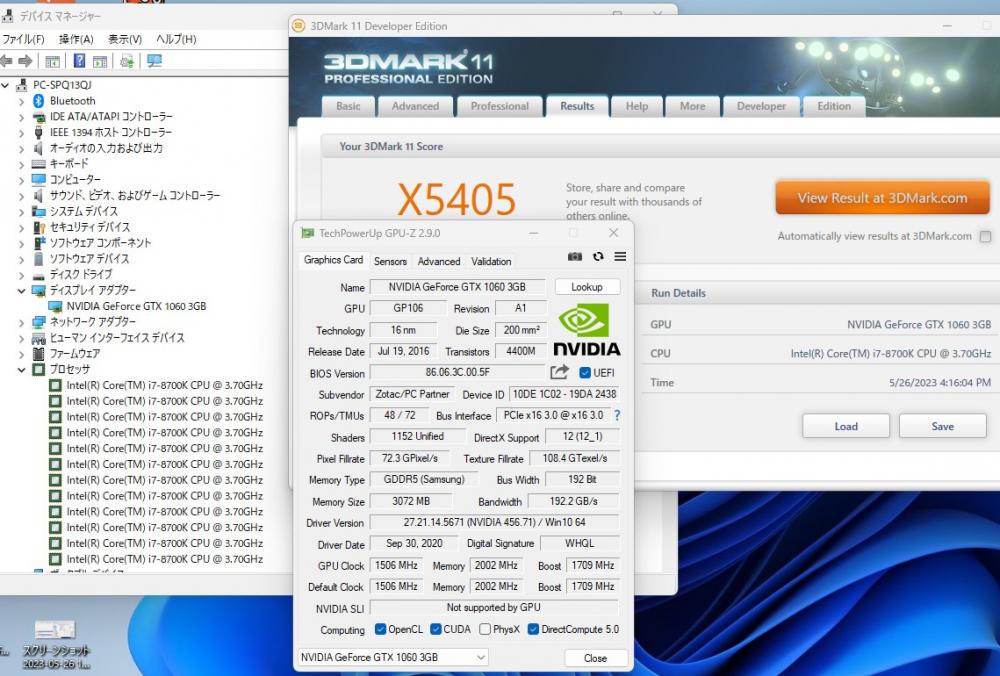Click the GPU-Z title bar app icon
1000x676 pixels.
click(x=307, y=233)
